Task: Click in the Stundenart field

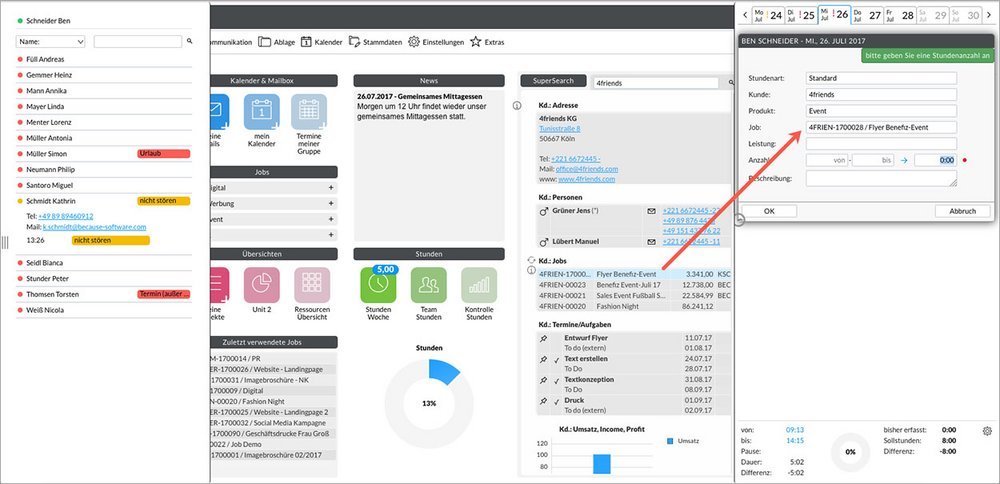Action: pyautogui.click(x=881, y=78)
